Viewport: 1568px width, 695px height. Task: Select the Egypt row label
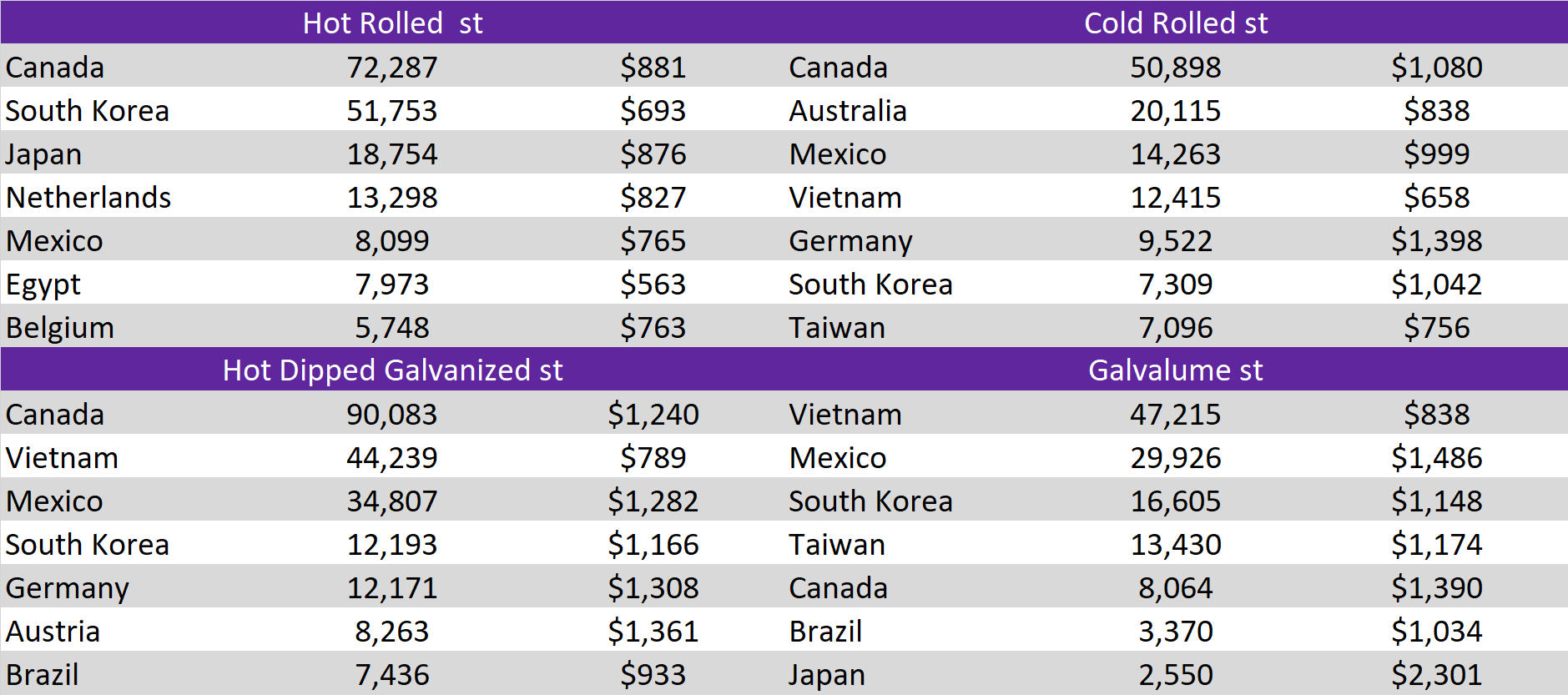43,285
